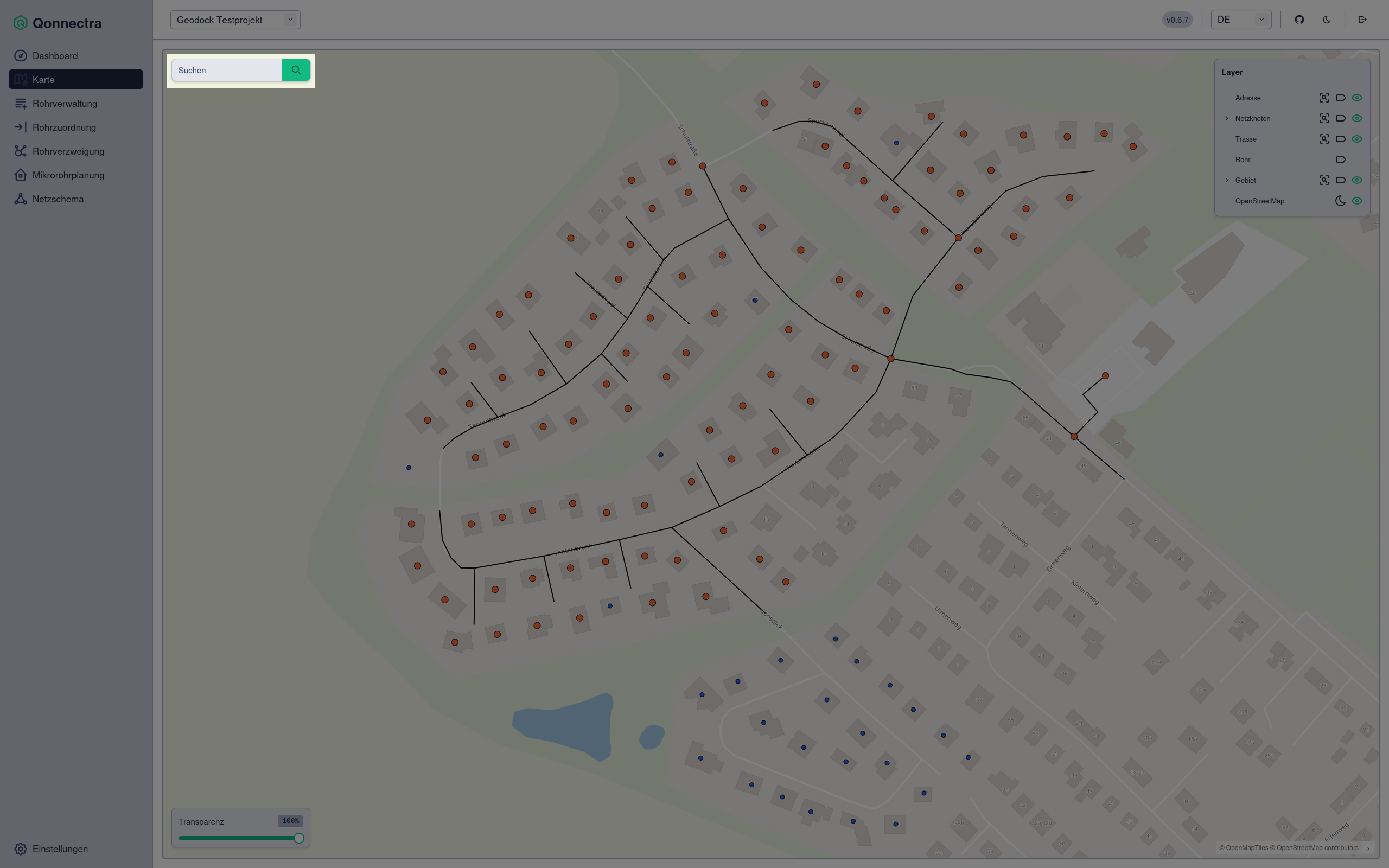This screenshot has width=1389, height=868.
Task: Hide the Netzknoten layer via eye icon
Action: (1357, 118)
